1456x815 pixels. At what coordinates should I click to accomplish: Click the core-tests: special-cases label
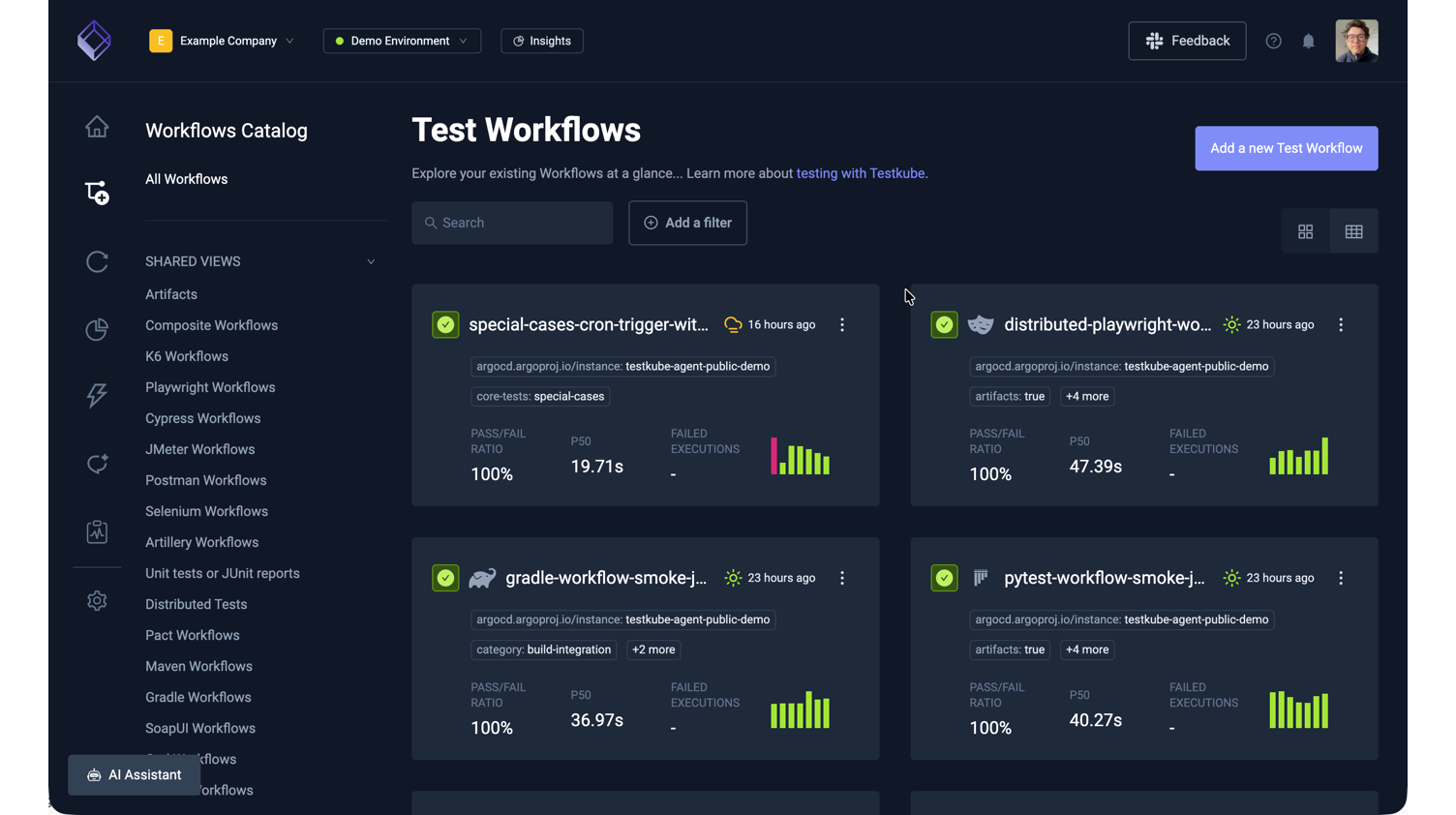[x=540, y=397]
